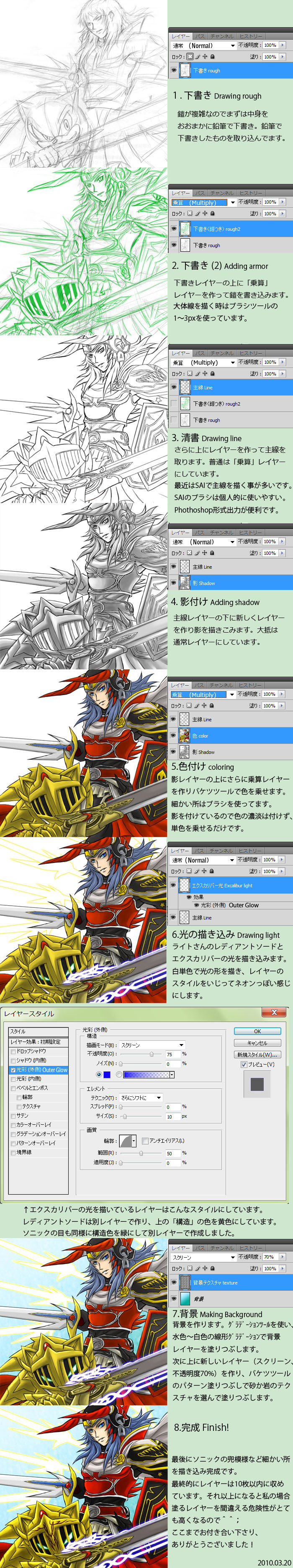
Task: Click lock image pixels brush icon in the rough2-selected Adding armor panel
Action: point(198,214)
